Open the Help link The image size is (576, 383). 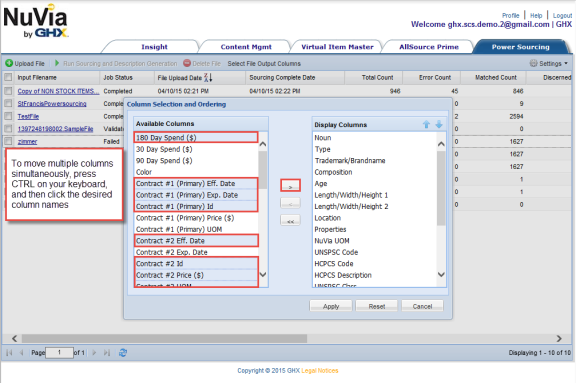(536, 15)
